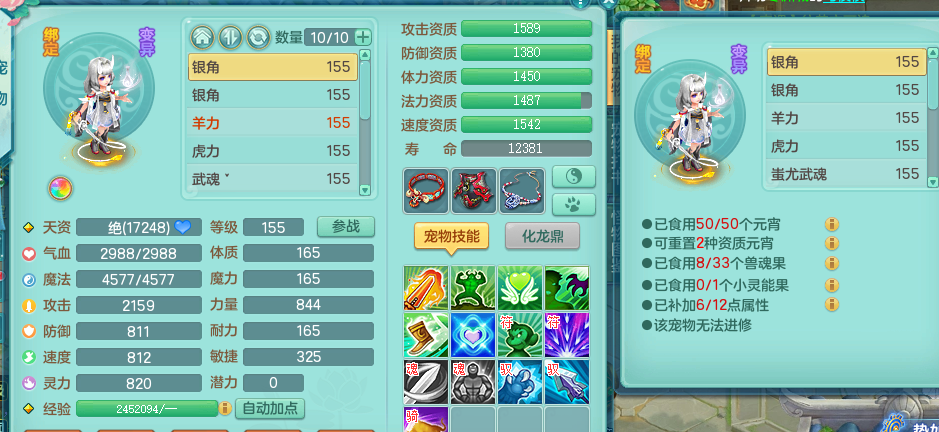Open the yin-yang symbol button

[573, 176]
